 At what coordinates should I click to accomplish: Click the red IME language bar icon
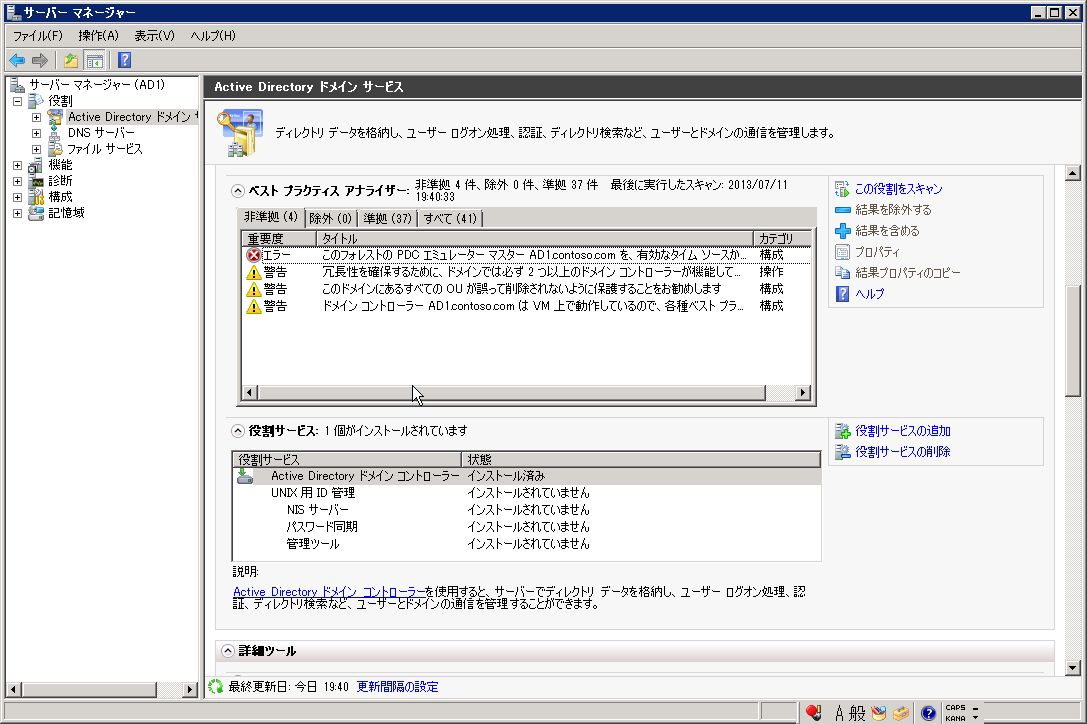(x=813, y=712)
